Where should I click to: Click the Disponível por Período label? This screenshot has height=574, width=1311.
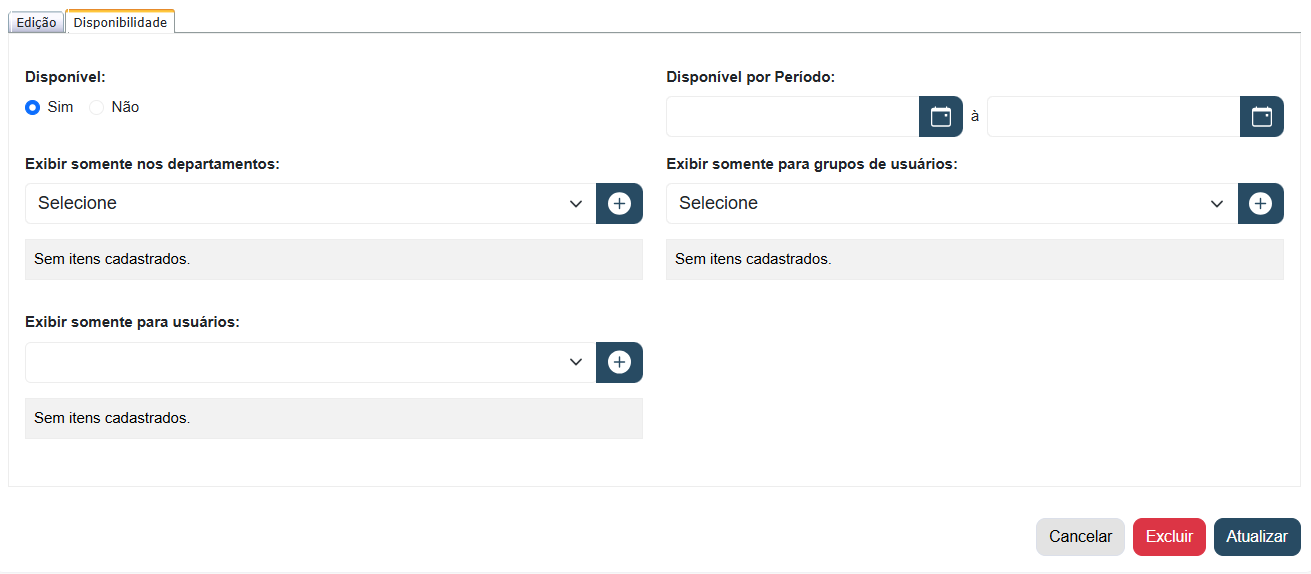(750, 77)
